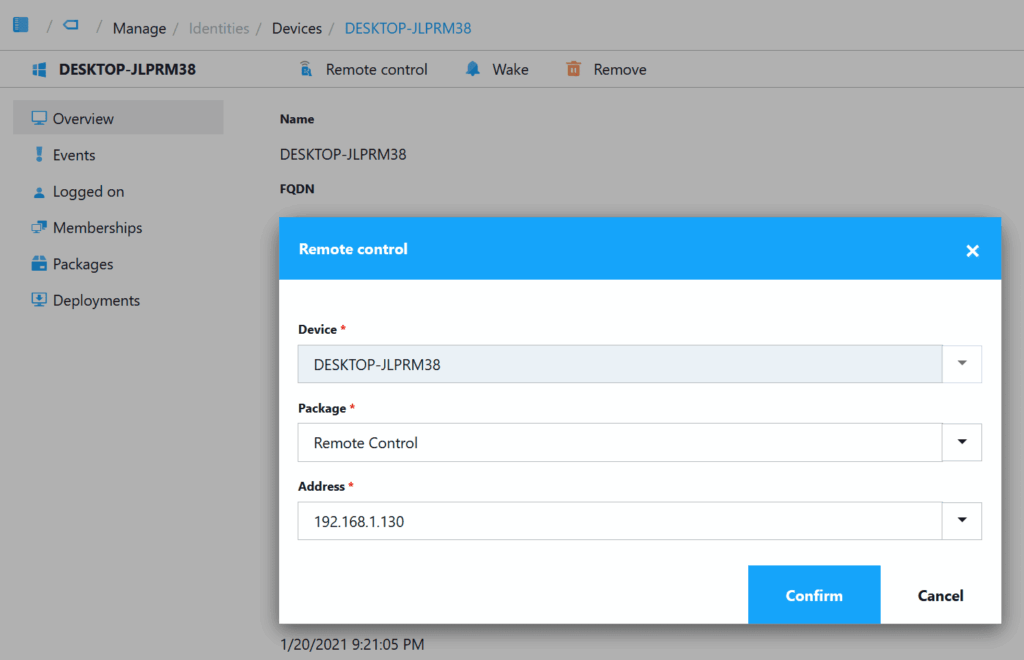This screenshot has height=660, width=1024.
Task: Click the Memberships sidebar icon
Action: (39, 228)
